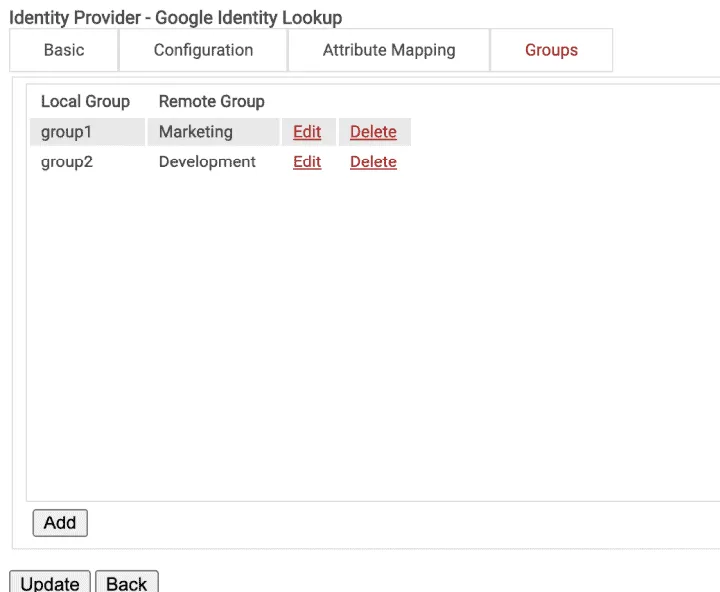Select the group1 local group cell
Screen dimensions: 720x592
point(87,132)
